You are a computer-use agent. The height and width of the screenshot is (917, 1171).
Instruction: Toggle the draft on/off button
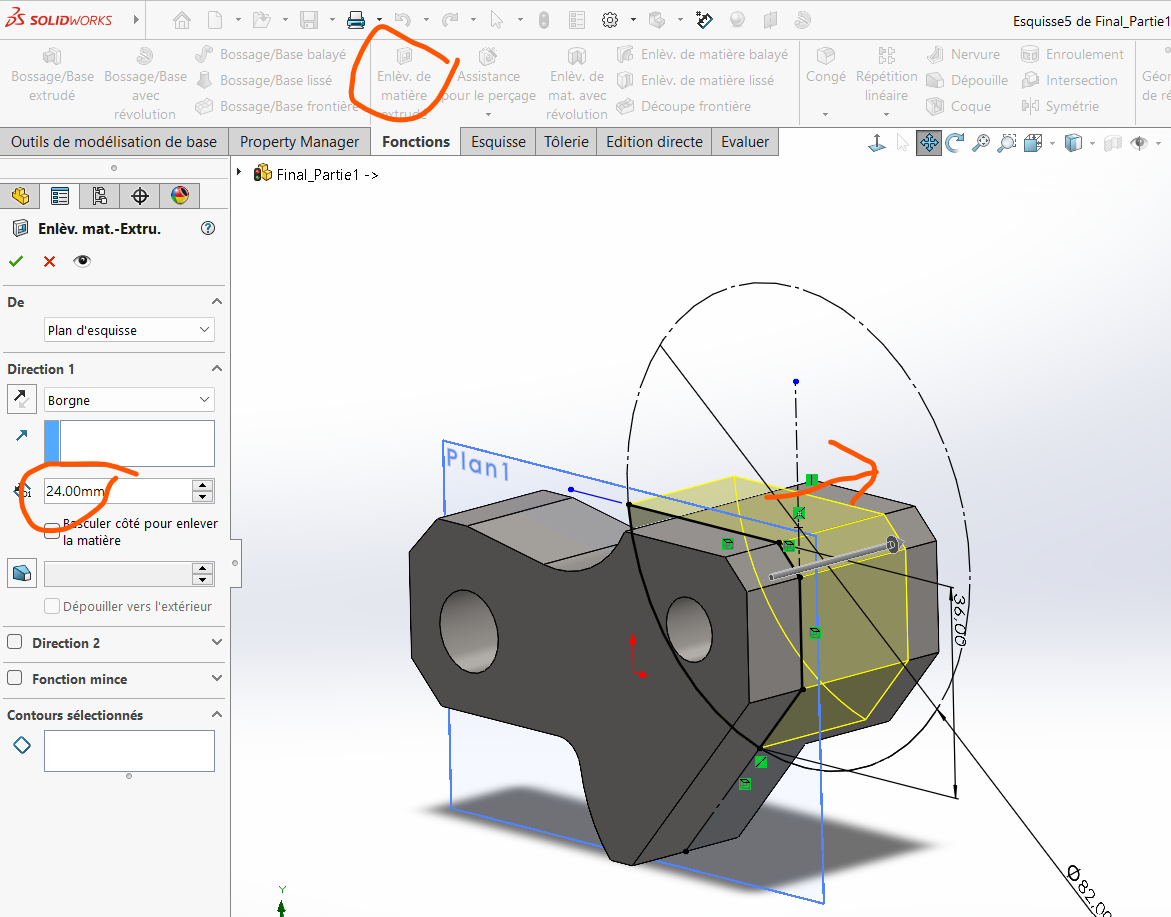point(22,573)
